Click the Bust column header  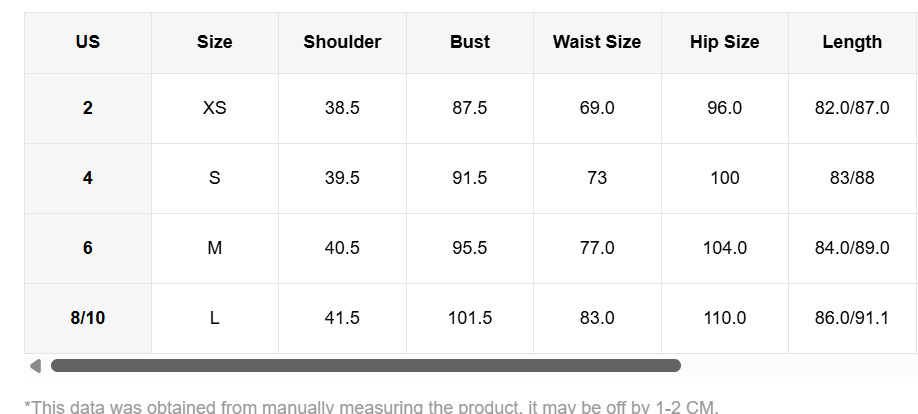point(470,42)
